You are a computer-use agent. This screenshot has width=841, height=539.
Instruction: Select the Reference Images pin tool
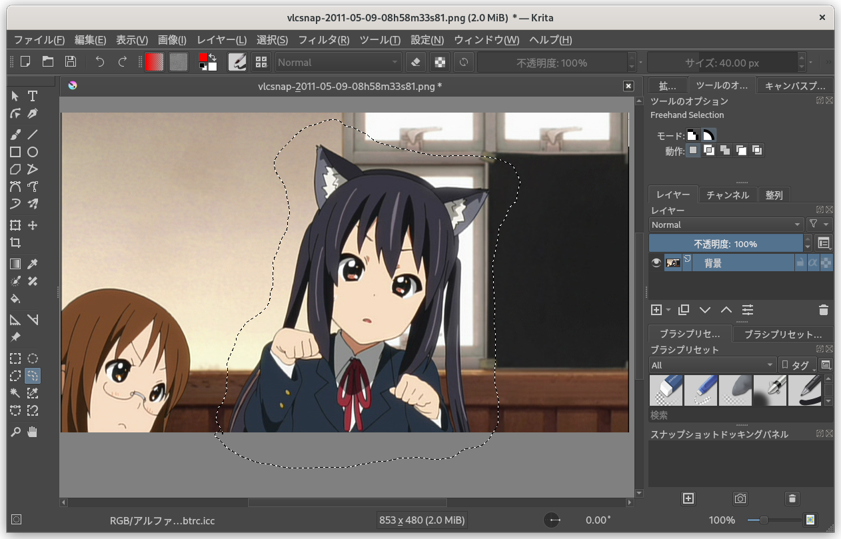pos(16,337)
